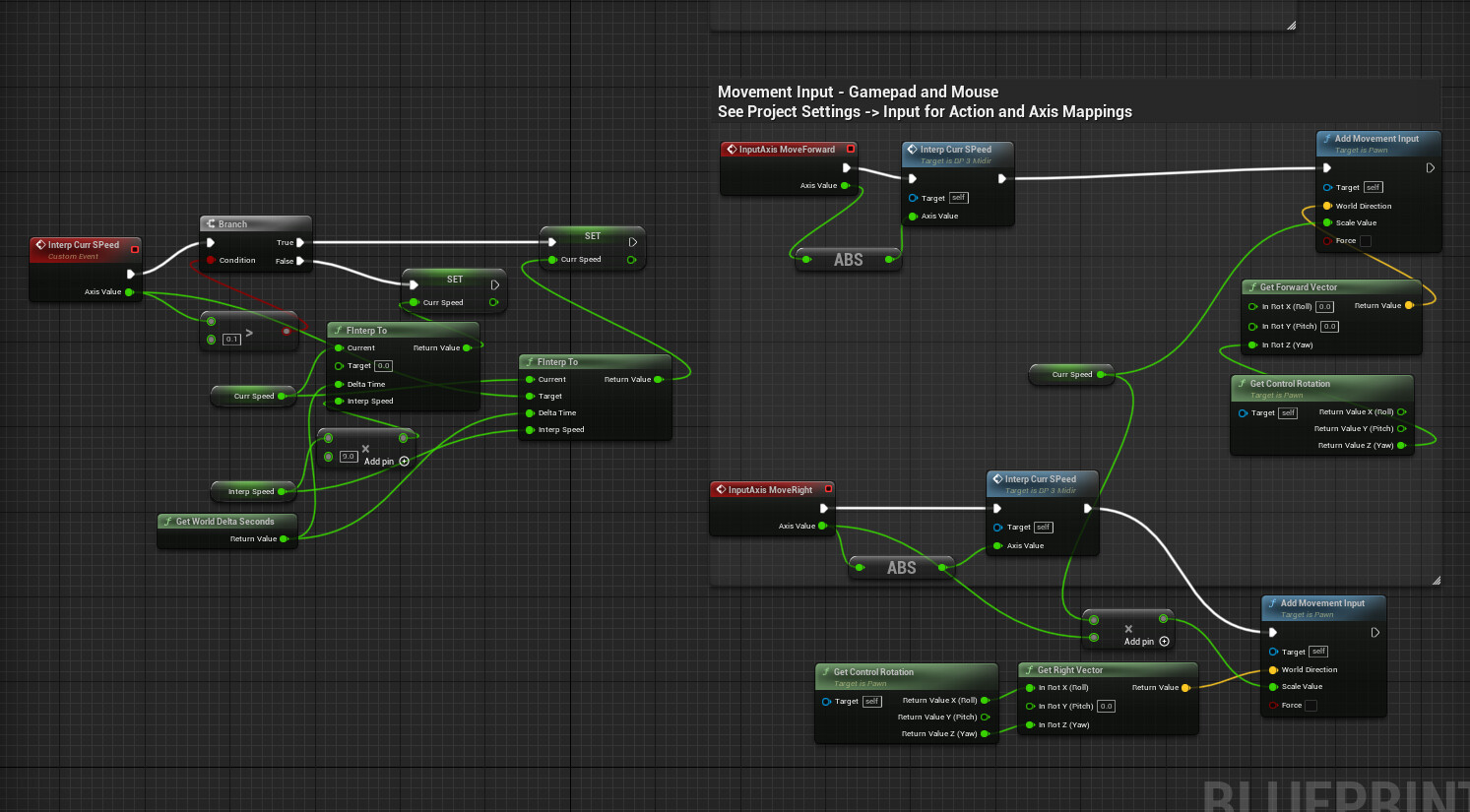This screenshot has width=1470, height=812.
Task: Select the ABS node near InputAxis MoveRight
Action: tap(900, 567)
